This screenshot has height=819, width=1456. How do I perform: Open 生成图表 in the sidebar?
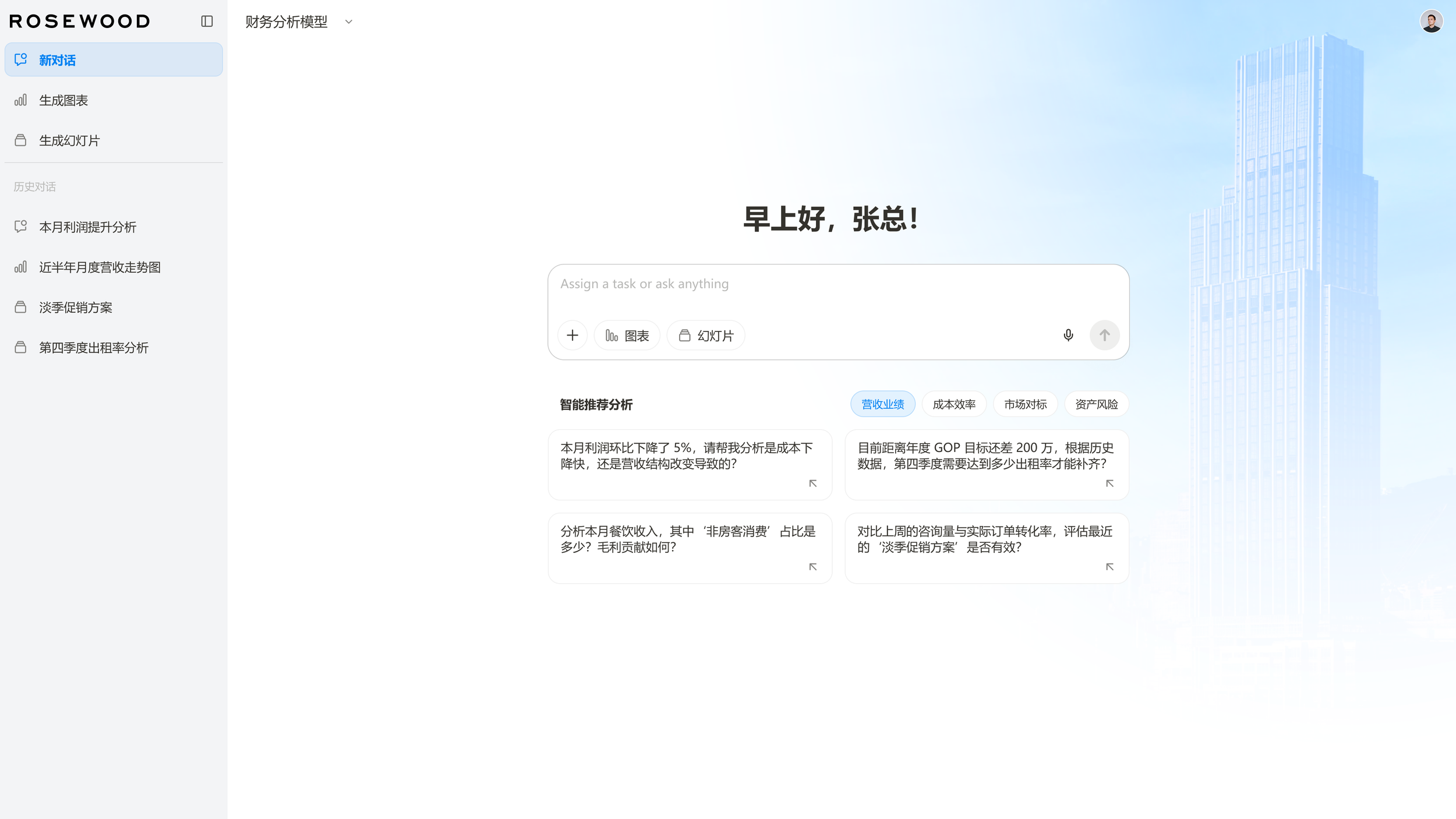(63, 100)
